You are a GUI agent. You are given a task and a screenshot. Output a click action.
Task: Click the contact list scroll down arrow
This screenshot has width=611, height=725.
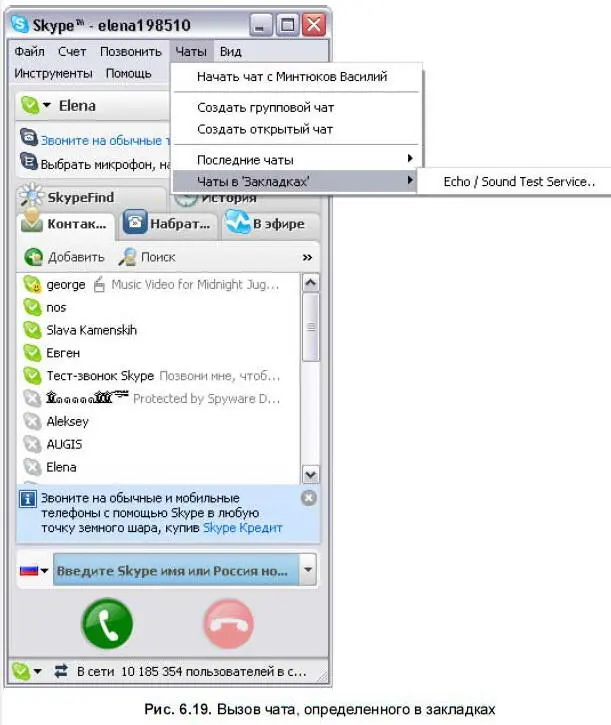coord(310,475)
